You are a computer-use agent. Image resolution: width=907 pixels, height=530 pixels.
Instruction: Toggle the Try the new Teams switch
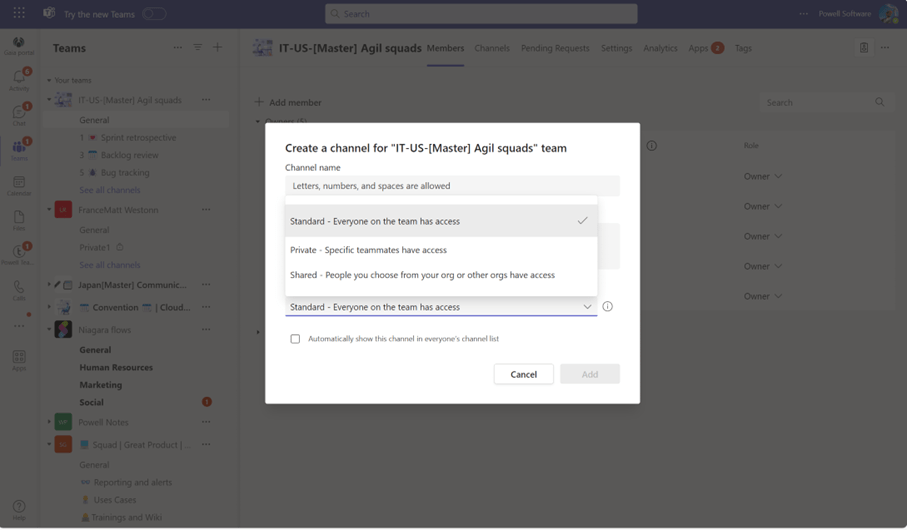(x=154, y=14)
